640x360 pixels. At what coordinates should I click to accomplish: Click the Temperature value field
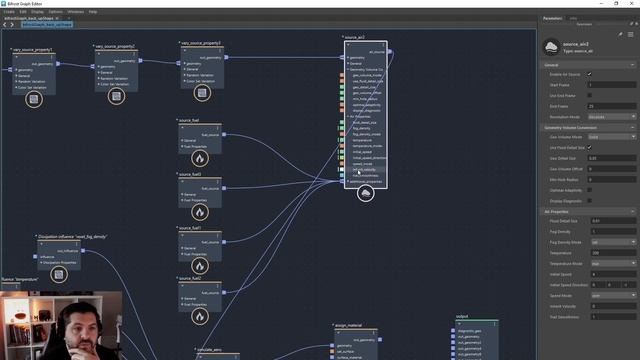coord(613,253)
